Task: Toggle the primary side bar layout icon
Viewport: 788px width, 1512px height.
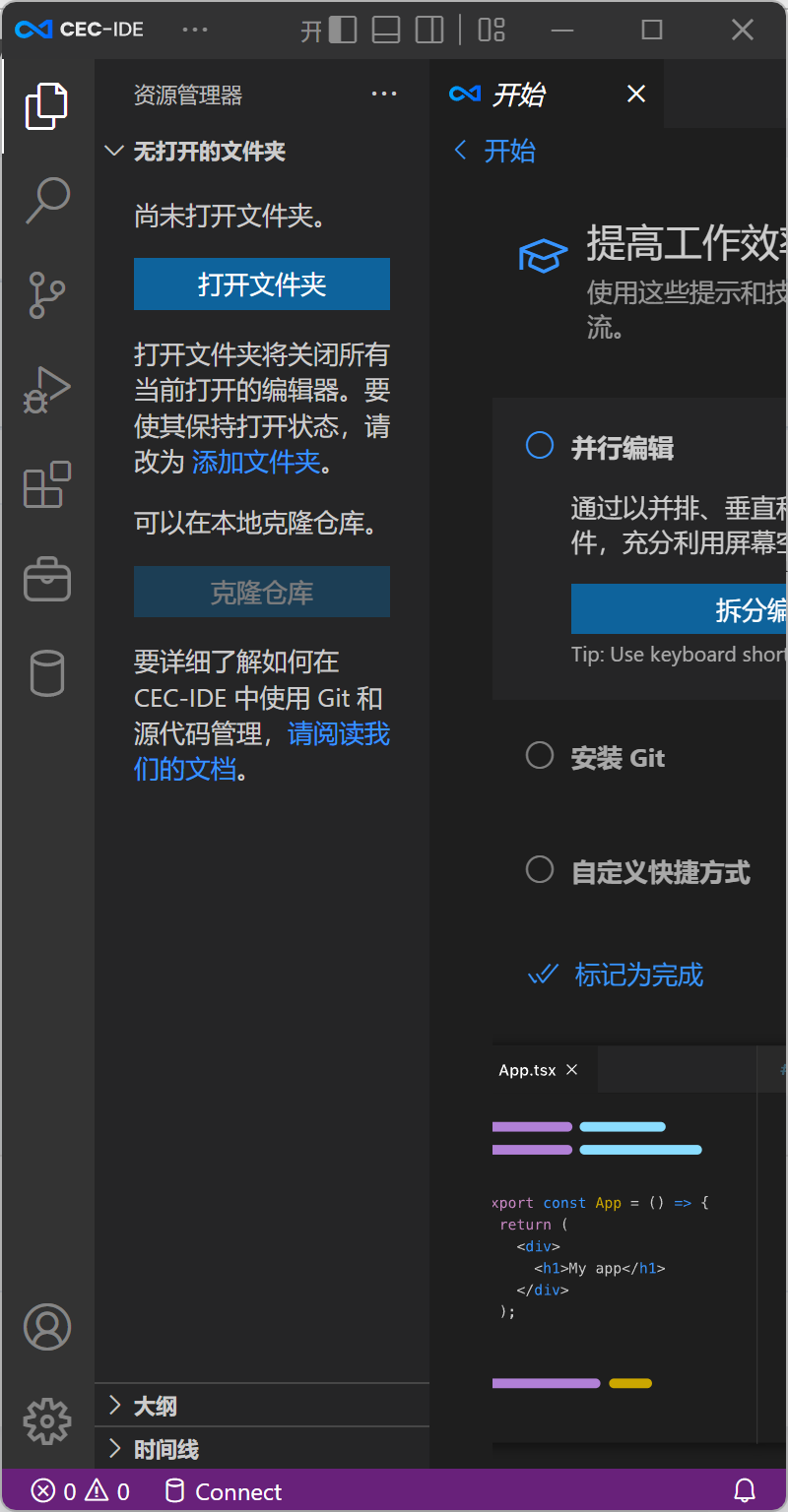Action: tap(343, 30)
